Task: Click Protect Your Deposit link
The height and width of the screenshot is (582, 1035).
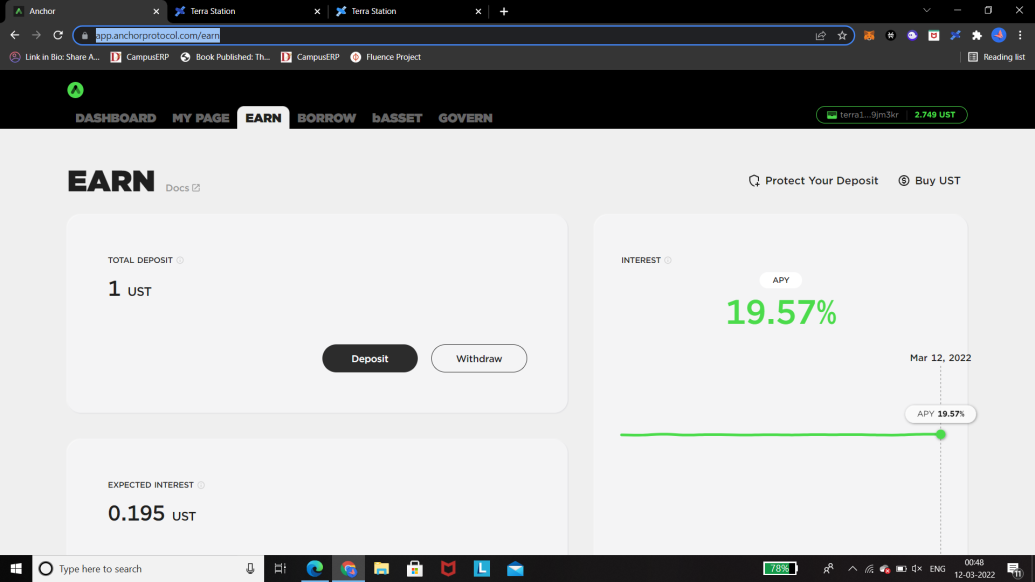Action: point(813,181)
